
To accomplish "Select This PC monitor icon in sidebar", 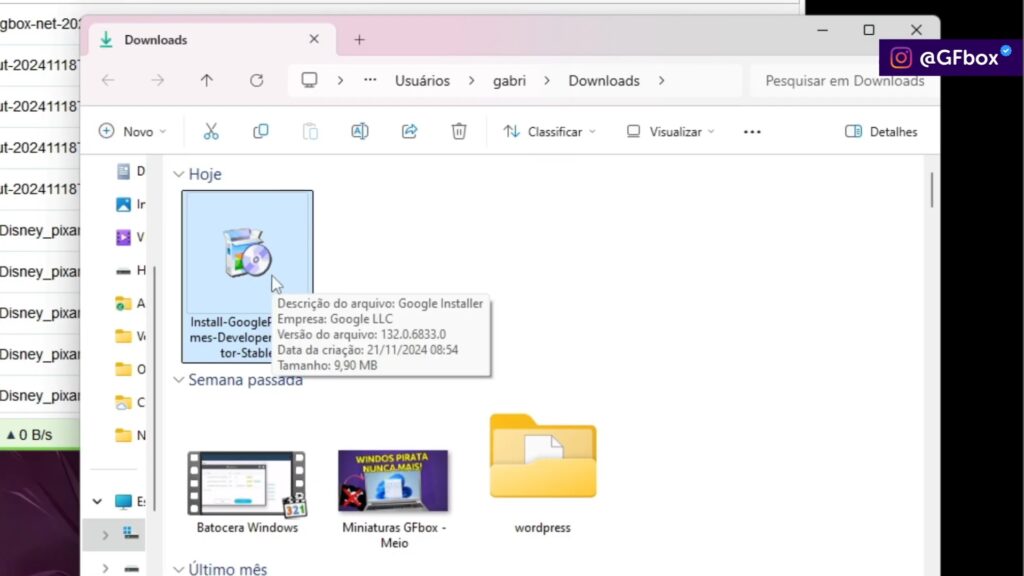I will [123, 502].
